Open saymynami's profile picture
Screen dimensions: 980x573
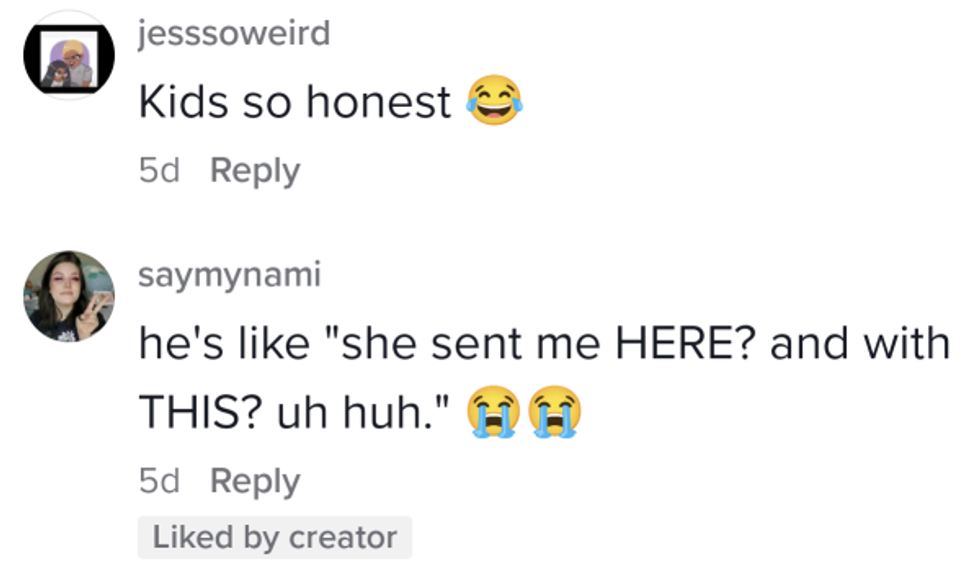click(69, 296)
